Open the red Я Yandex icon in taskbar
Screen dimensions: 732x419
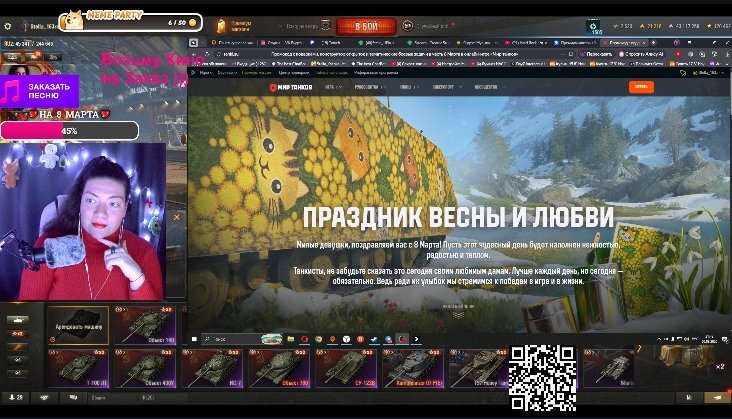tap(360, 339)
